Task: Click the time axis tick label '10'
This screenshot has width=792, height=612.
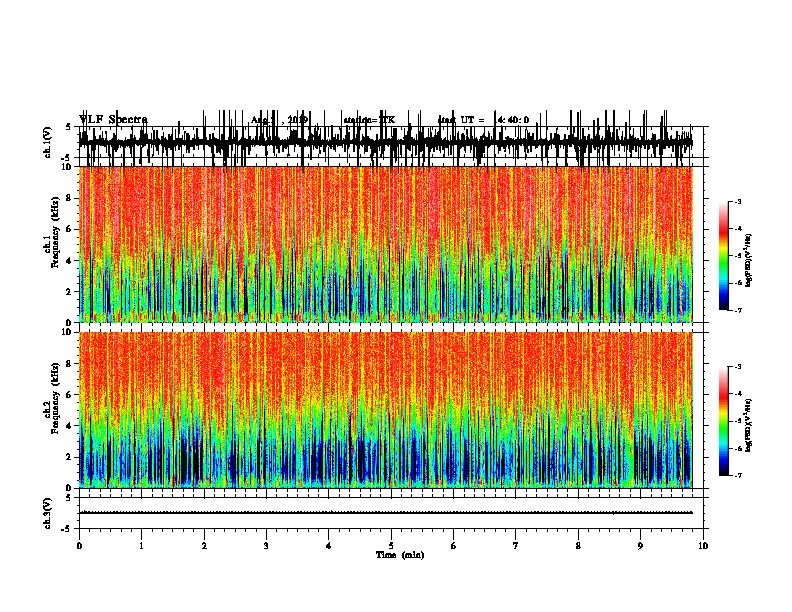Action: [703, 546]
